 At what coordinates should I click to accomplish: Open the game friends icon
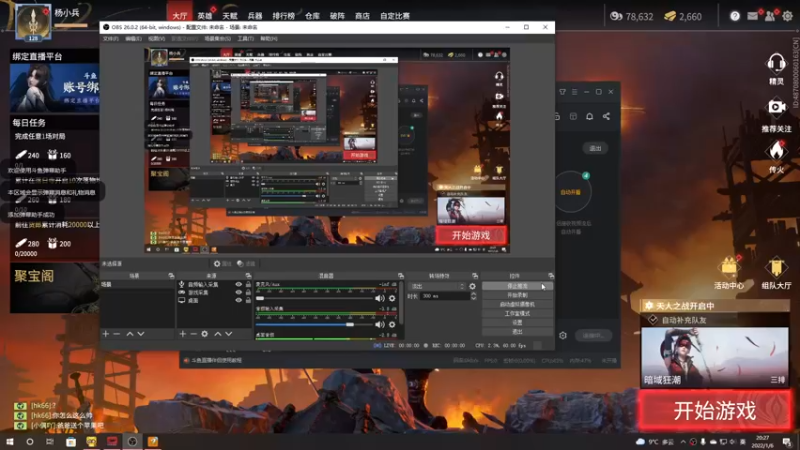770,16
